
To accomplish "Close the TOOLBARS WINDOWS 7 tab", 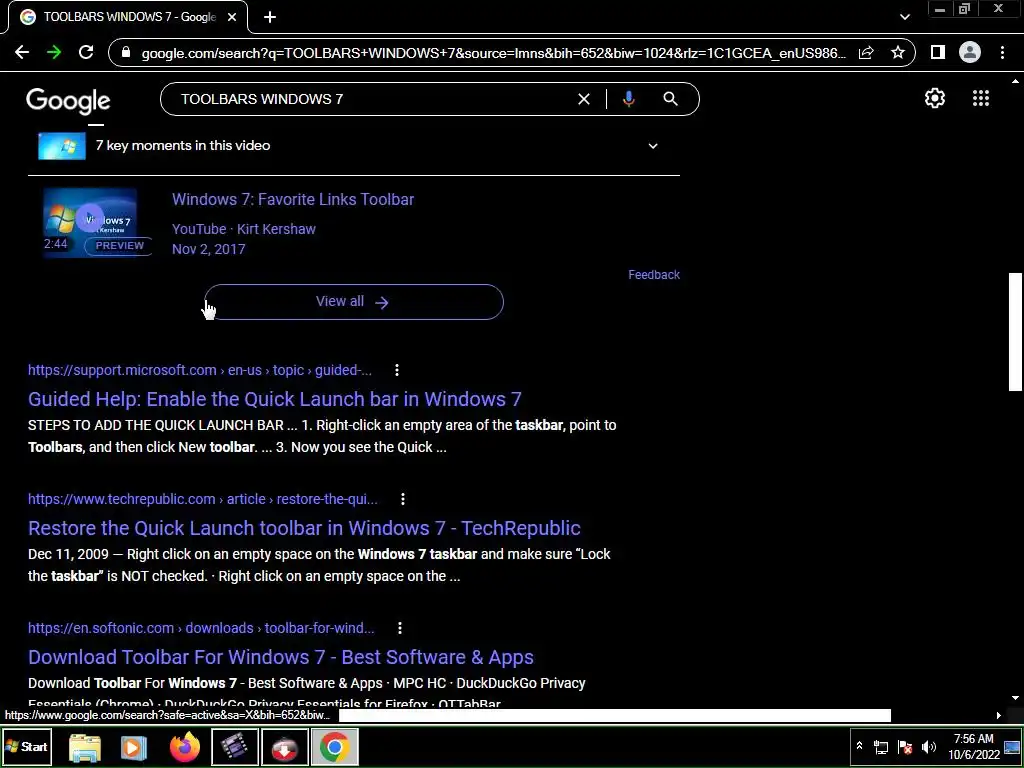I will tap(232, 17).
